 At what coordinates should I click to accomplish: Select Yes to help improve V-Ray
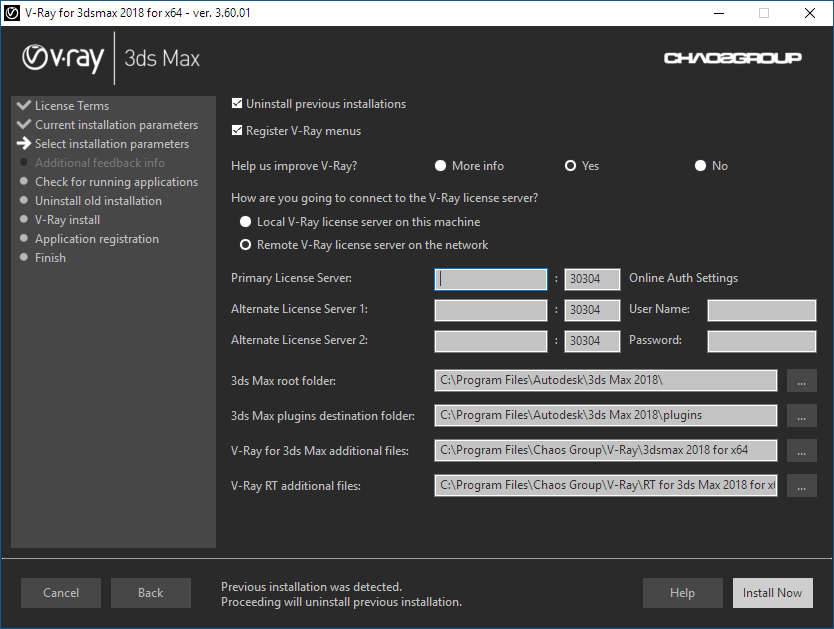570,165
